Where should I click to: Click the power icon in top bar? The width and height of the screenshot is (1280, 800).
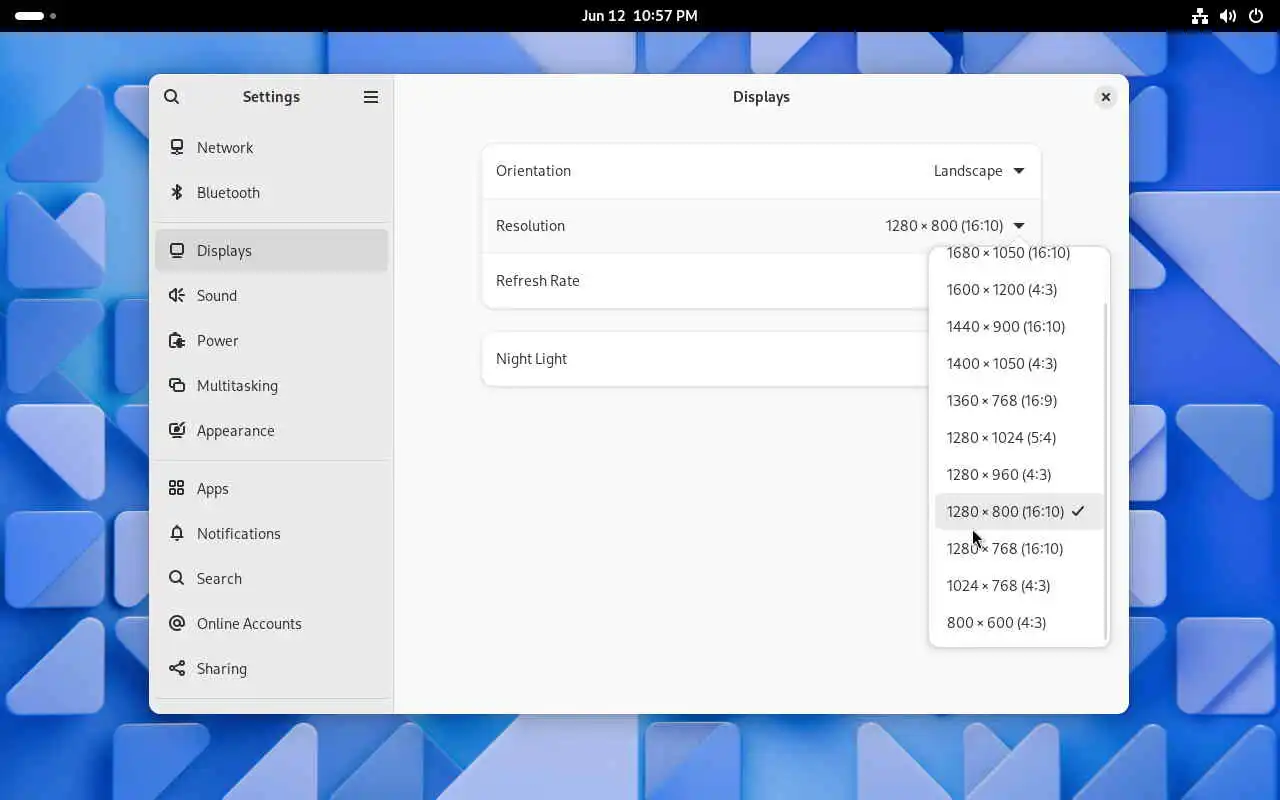point(1256,16)
